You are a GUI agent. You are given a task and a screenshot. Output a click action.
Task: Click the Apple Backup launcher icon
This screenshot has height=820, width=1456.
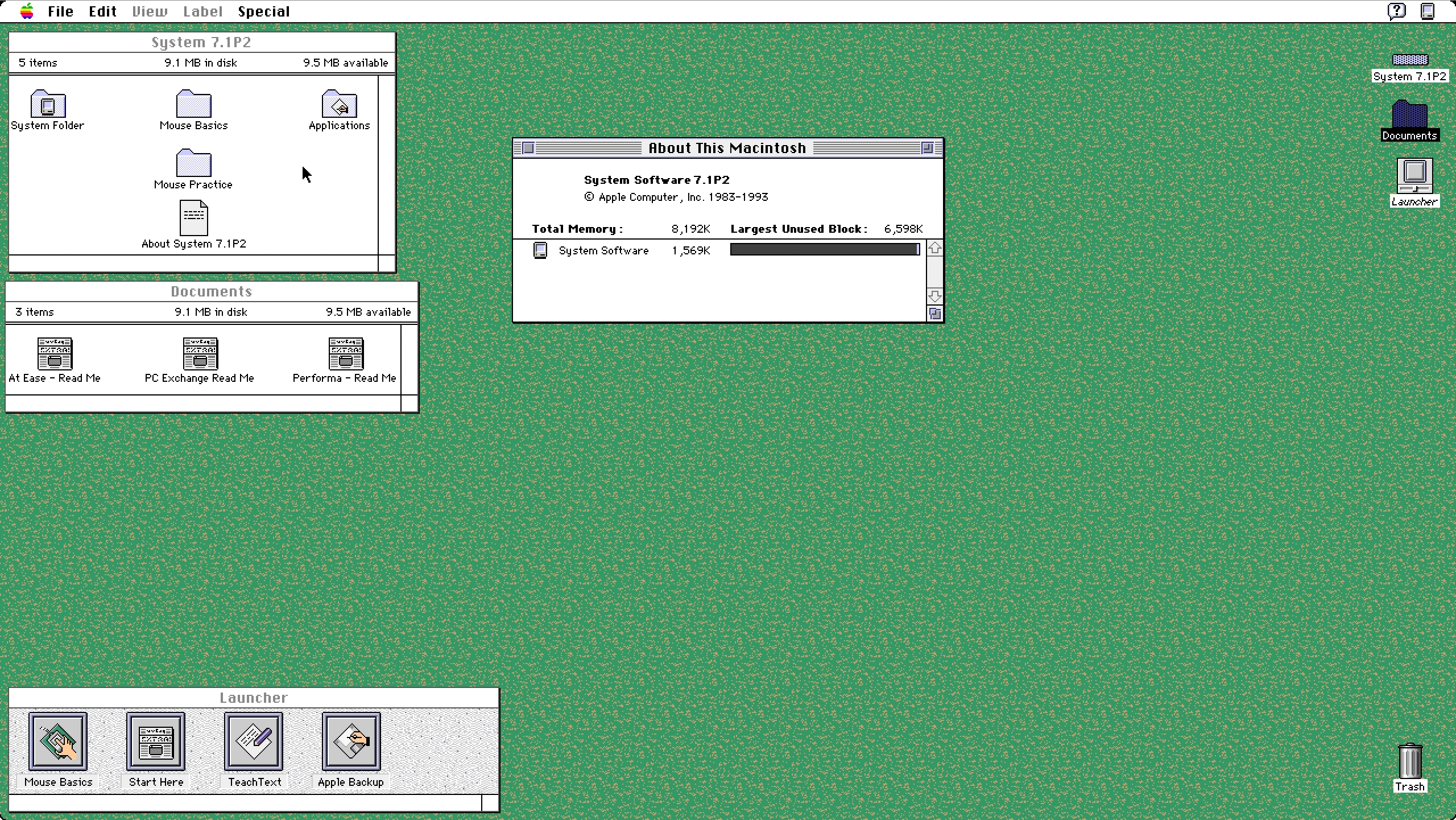(351, 741)
